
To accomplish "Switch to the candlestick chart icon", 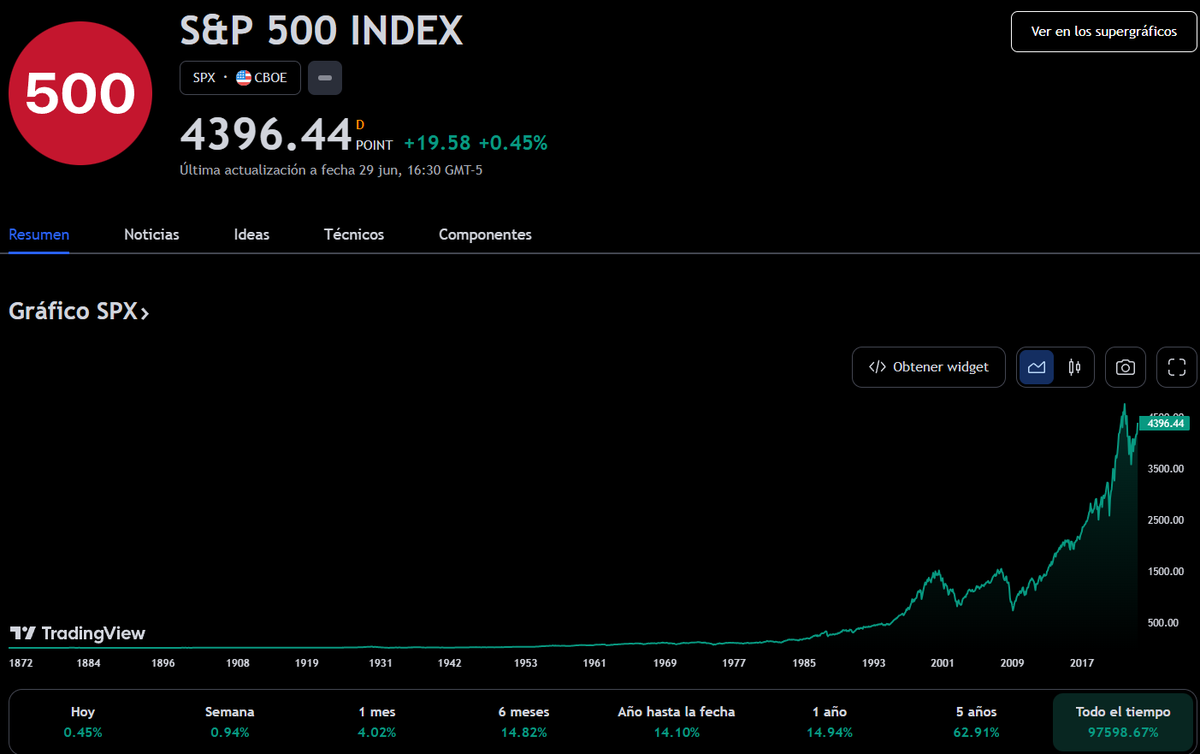I will pyautogui.click(x=1074, y=367).
